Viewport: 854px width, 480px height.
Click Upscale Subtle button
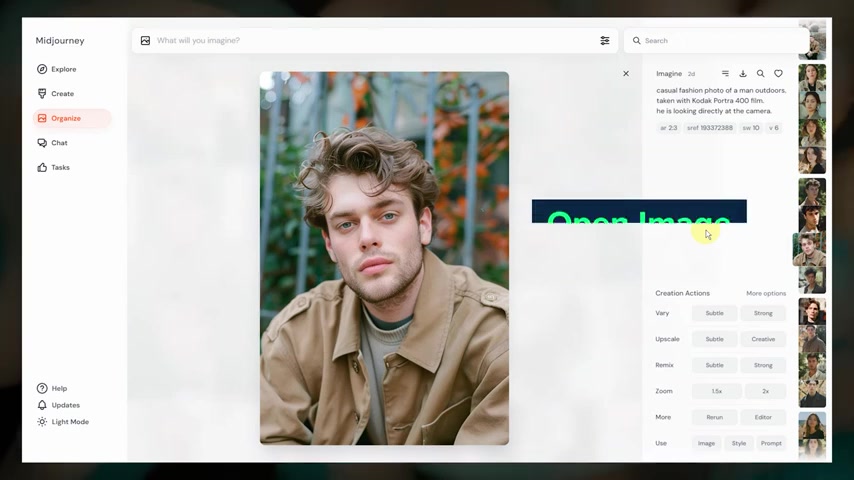click(x=715, y=339)
